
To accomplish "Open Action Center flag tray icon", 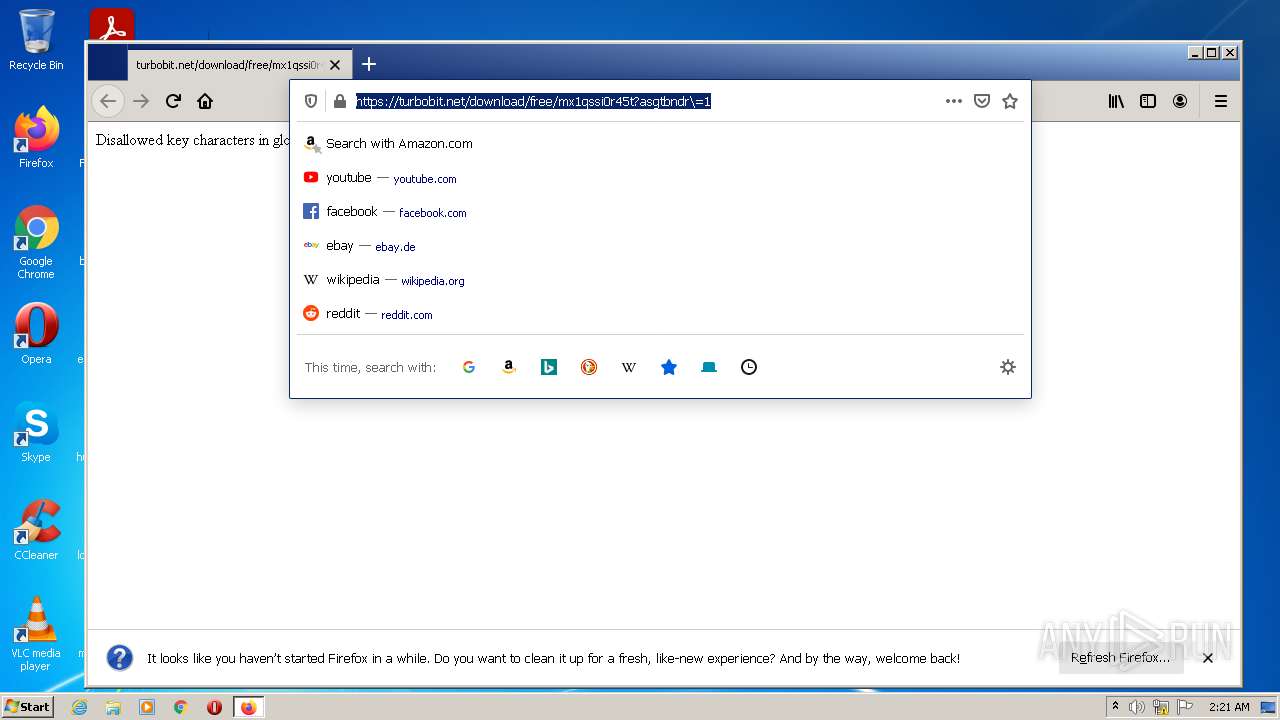I will 1185,707.
